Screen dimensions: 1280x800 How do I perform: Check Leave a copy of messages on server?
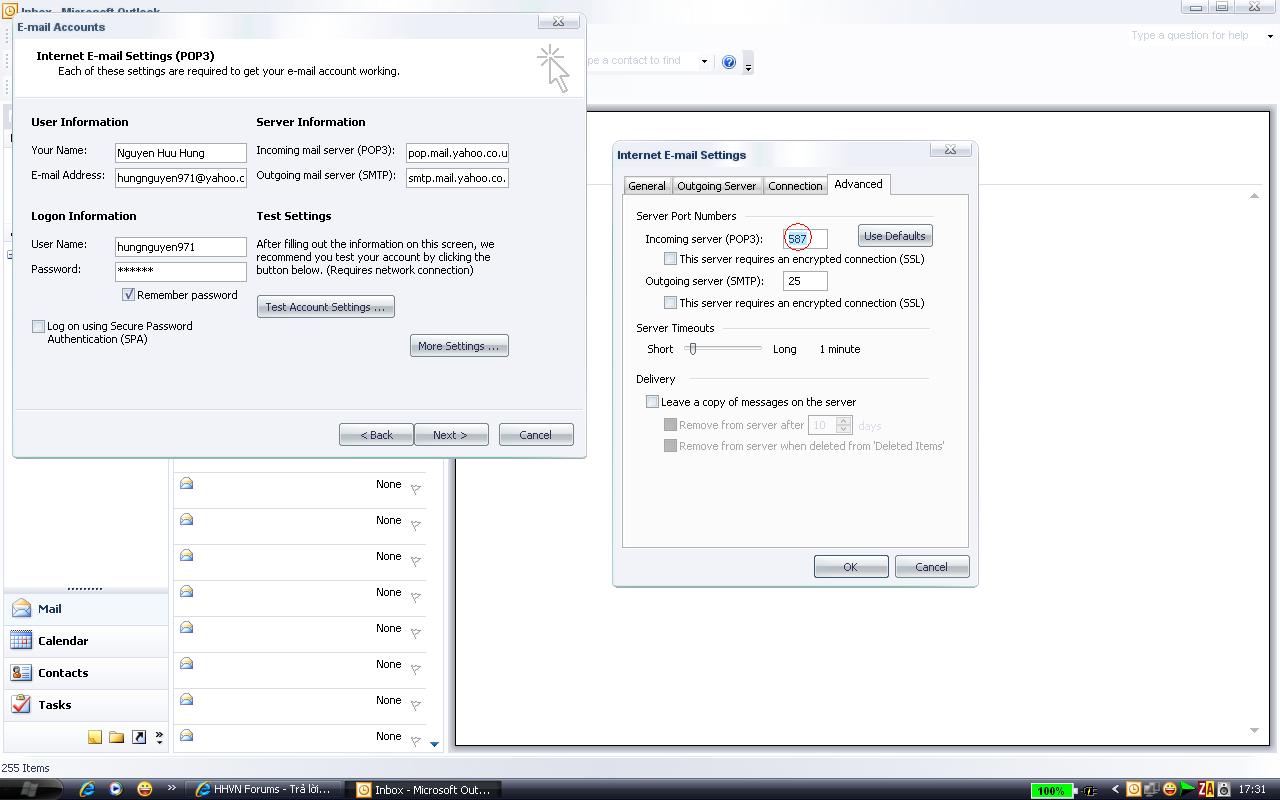pyautogui.click(x=653, y=402)
